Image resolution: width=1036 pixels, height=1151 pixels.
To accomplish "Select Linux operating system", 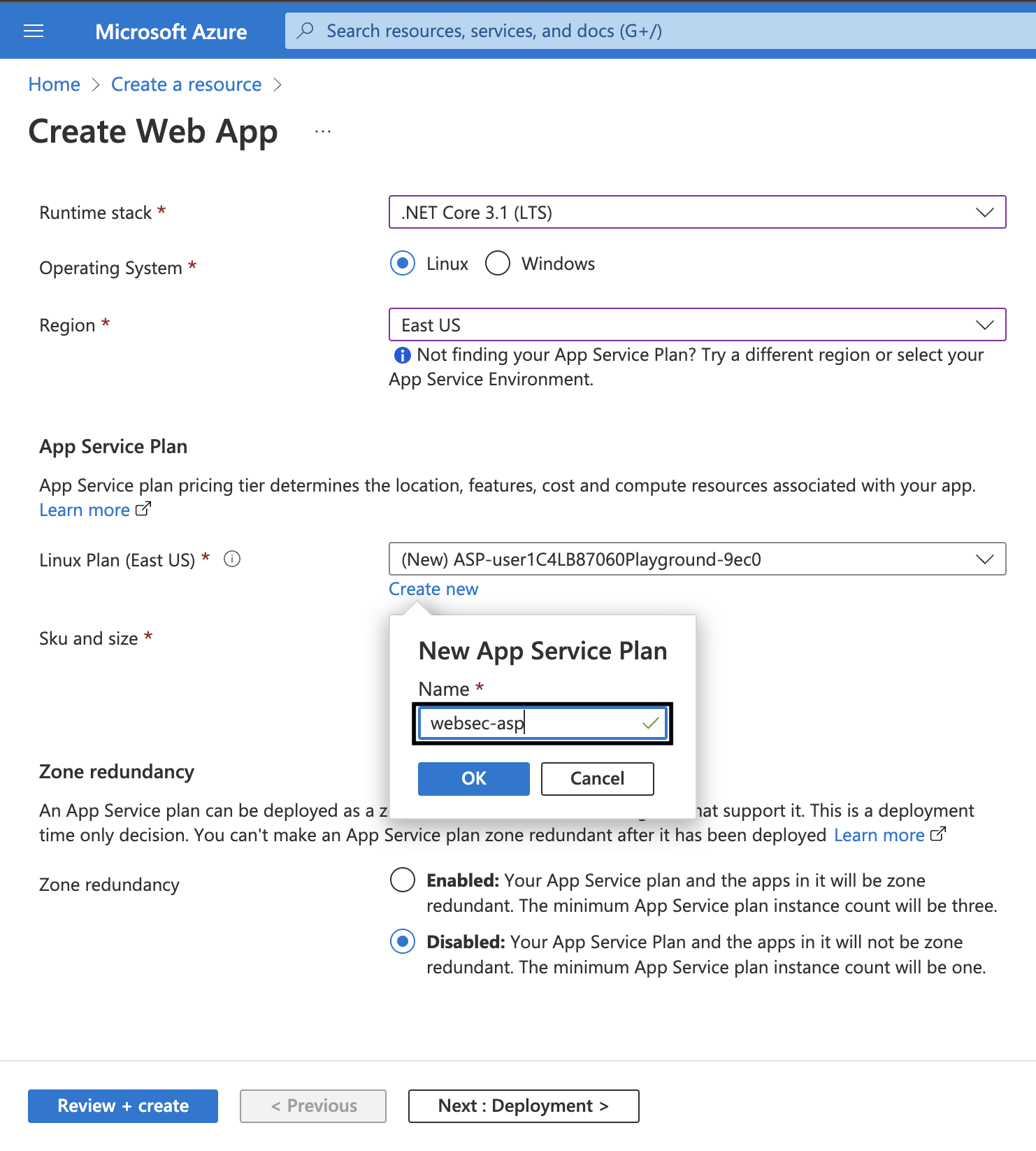I will coord(403,264).
